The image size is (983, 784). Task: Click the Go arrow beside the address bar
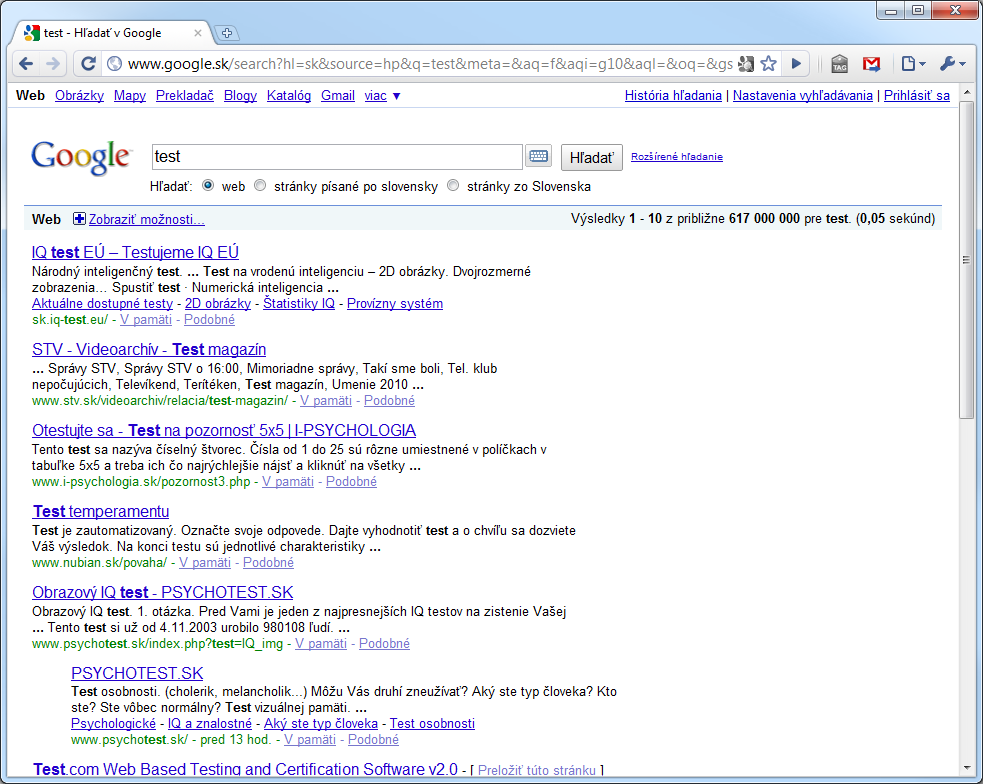[x=796, y=63]
